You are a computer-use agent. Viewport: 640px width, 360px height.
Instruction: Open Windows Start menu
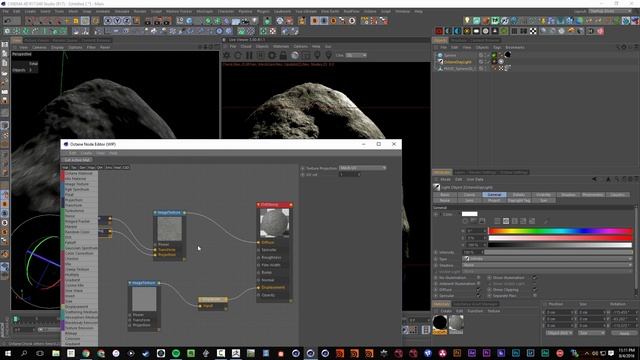click(x=7, y=353)
